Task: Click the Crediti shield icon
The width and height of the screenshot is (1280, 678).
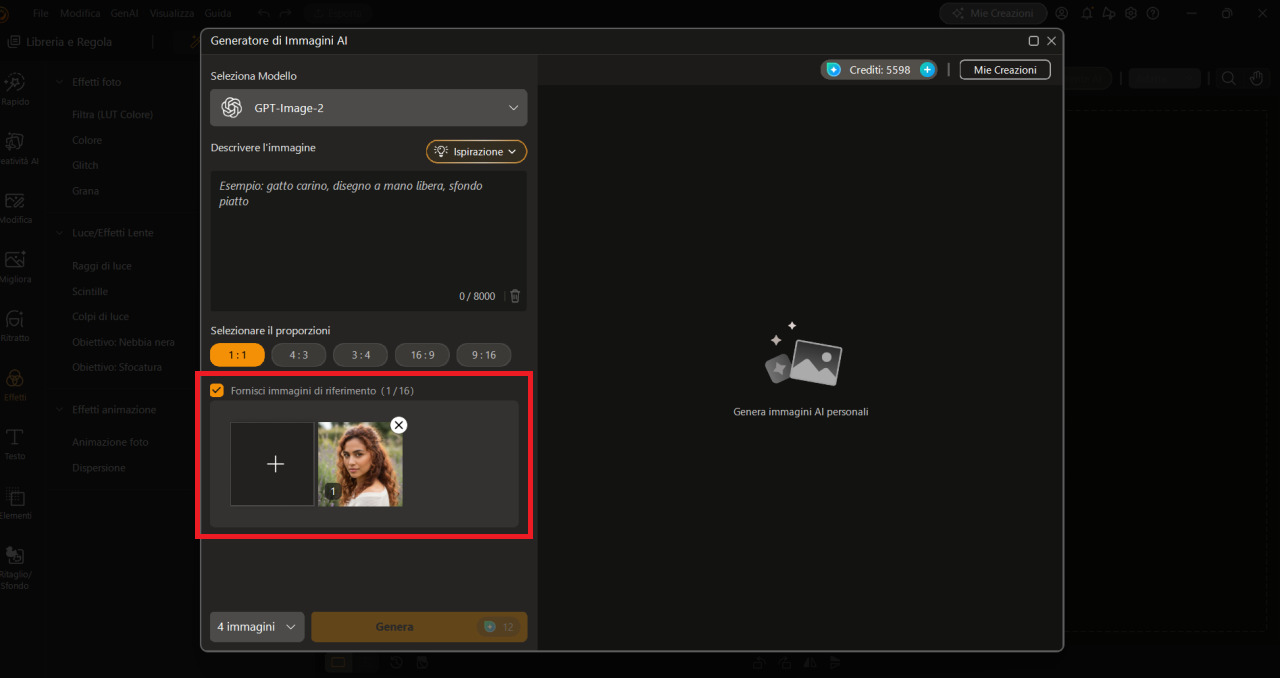Action: click(x=834, y=70)
